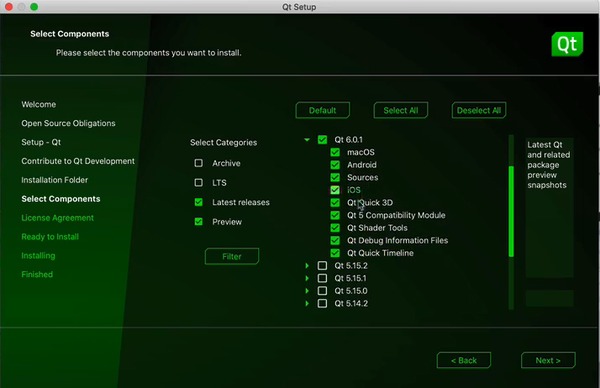
Task: Uncheck the Qt Quick Timeline checkbox
Action: point(335,253)
